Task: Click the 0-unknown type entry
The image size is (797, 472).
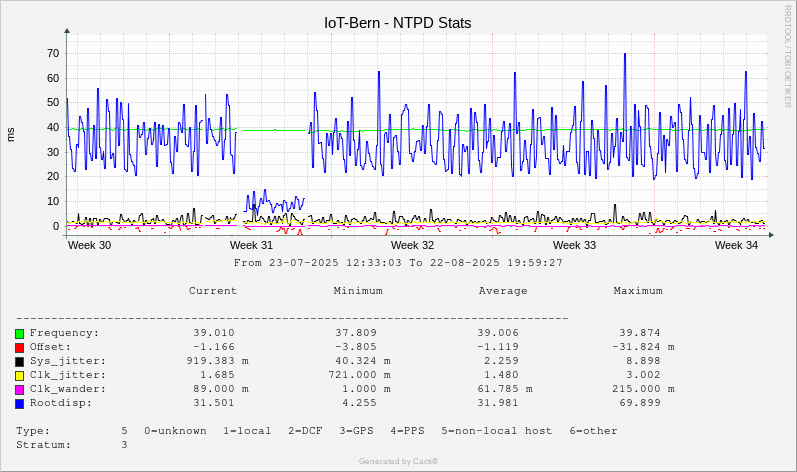Action: 175,431
